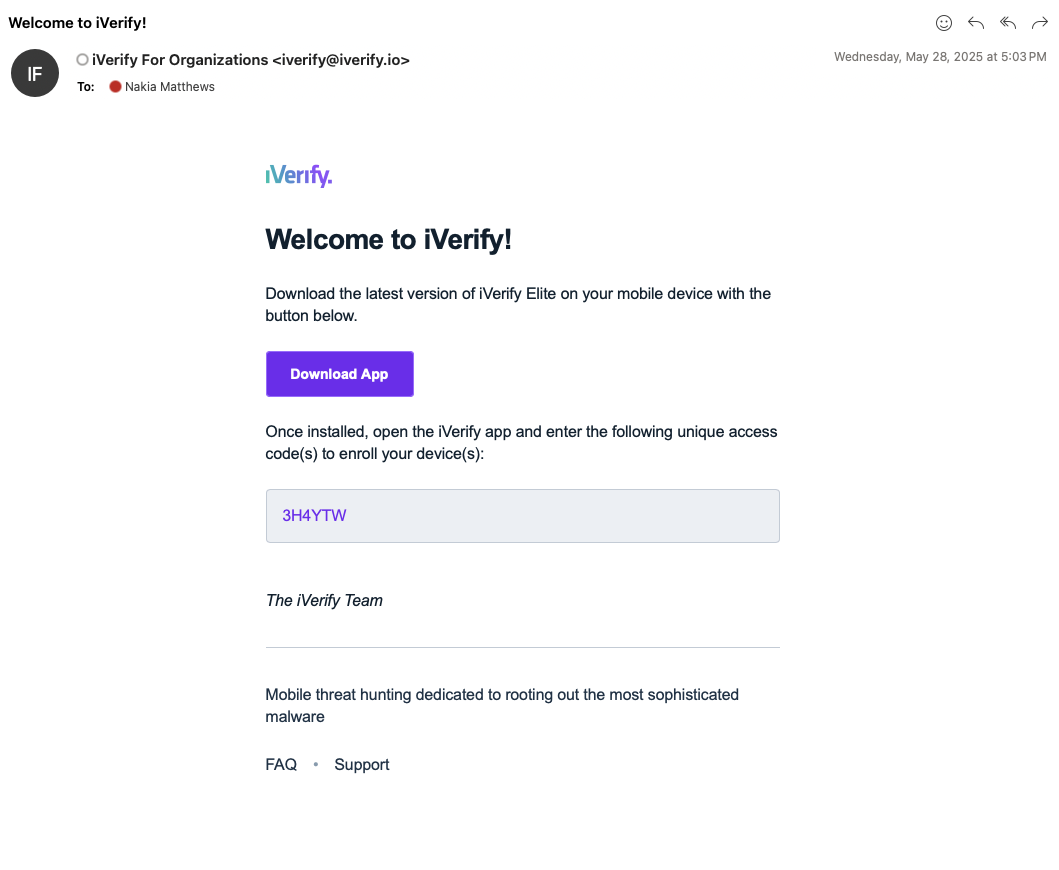Click the Reply arrow icon

coord(976,23)
